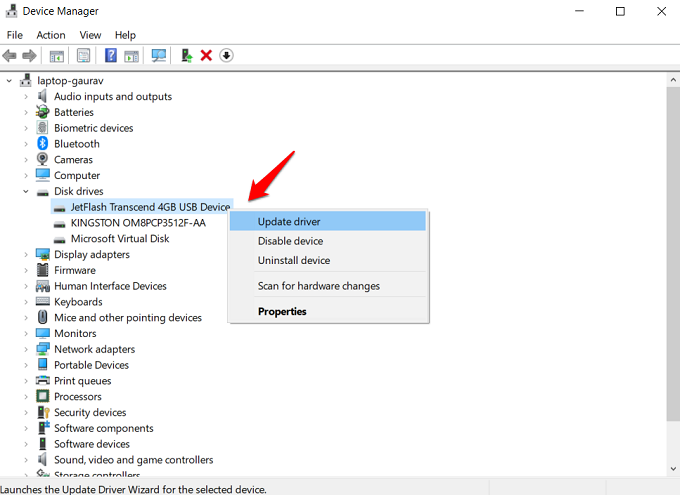Minimize the Device Manager window
The height and width of the screenshot is (495, 680).
coord(579,11)
